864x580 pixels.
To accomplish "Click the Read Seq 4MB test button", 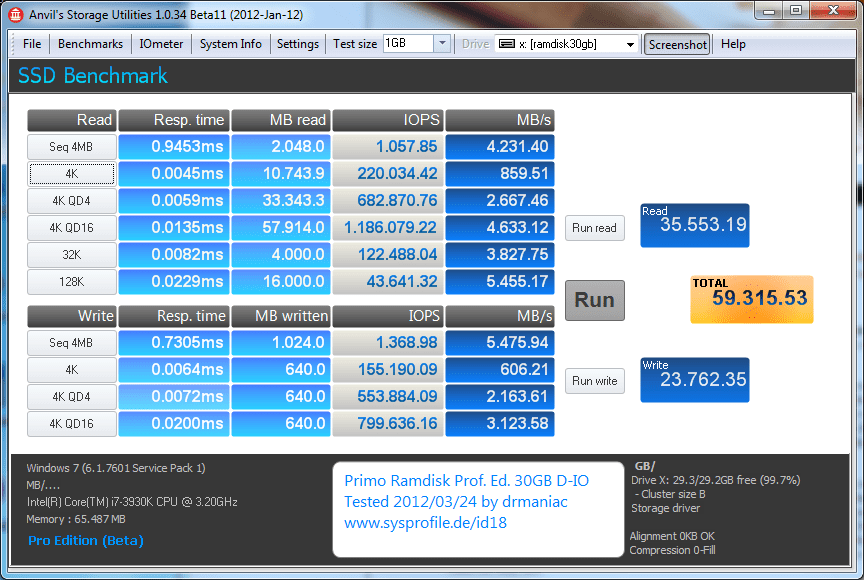I will (x=72, y=147).
